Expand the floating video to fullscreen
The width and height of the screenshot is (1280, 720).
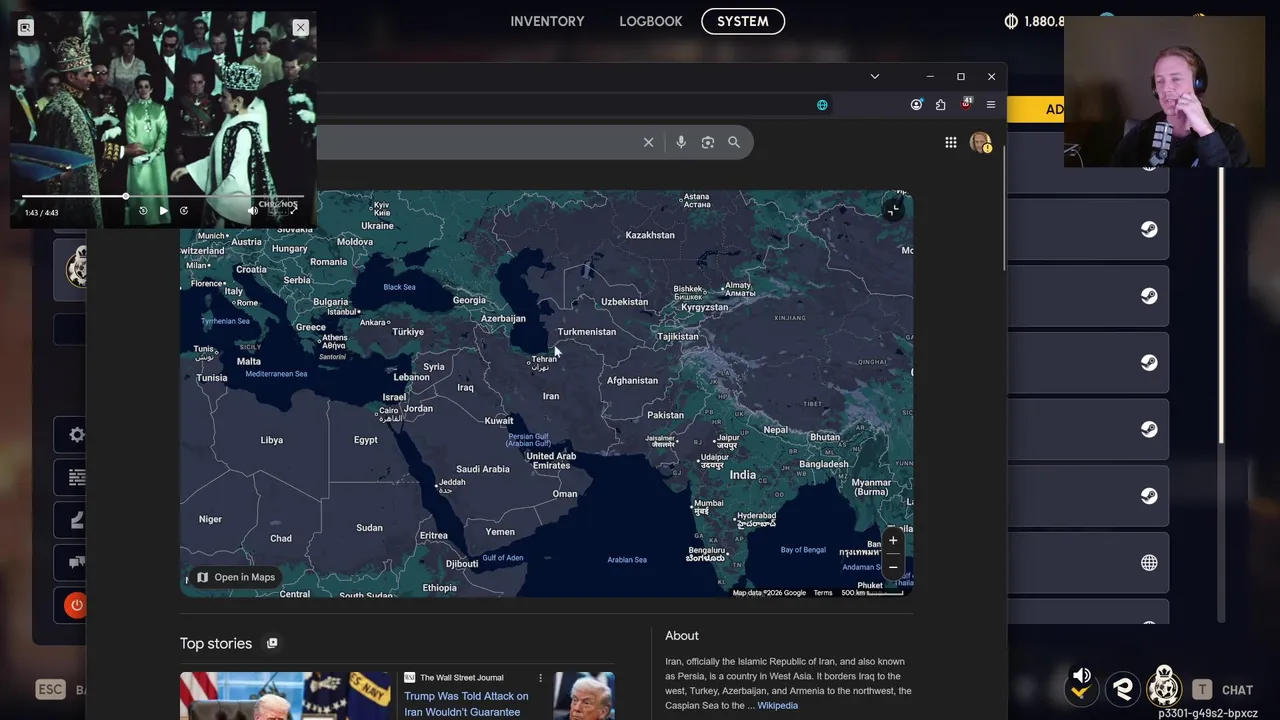point(294,211)
